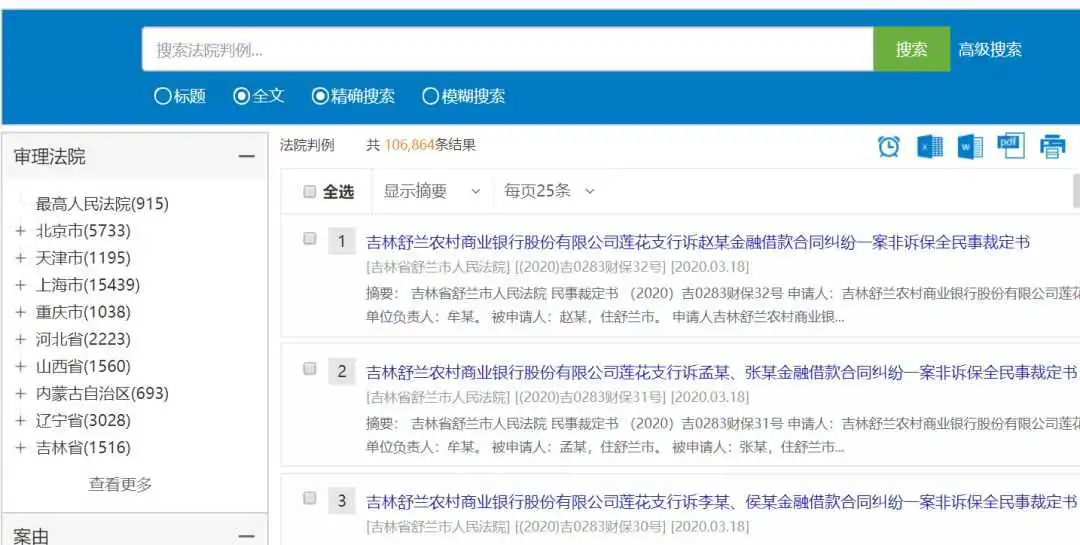Select the 全文 radio button

pyautogui.click(x=241, y=96)
